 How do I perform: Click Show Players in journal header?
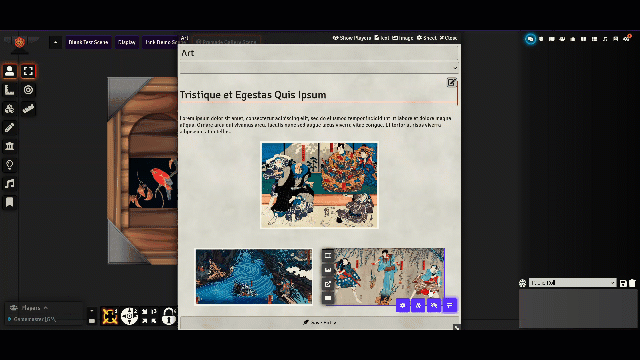click(351, 38)
